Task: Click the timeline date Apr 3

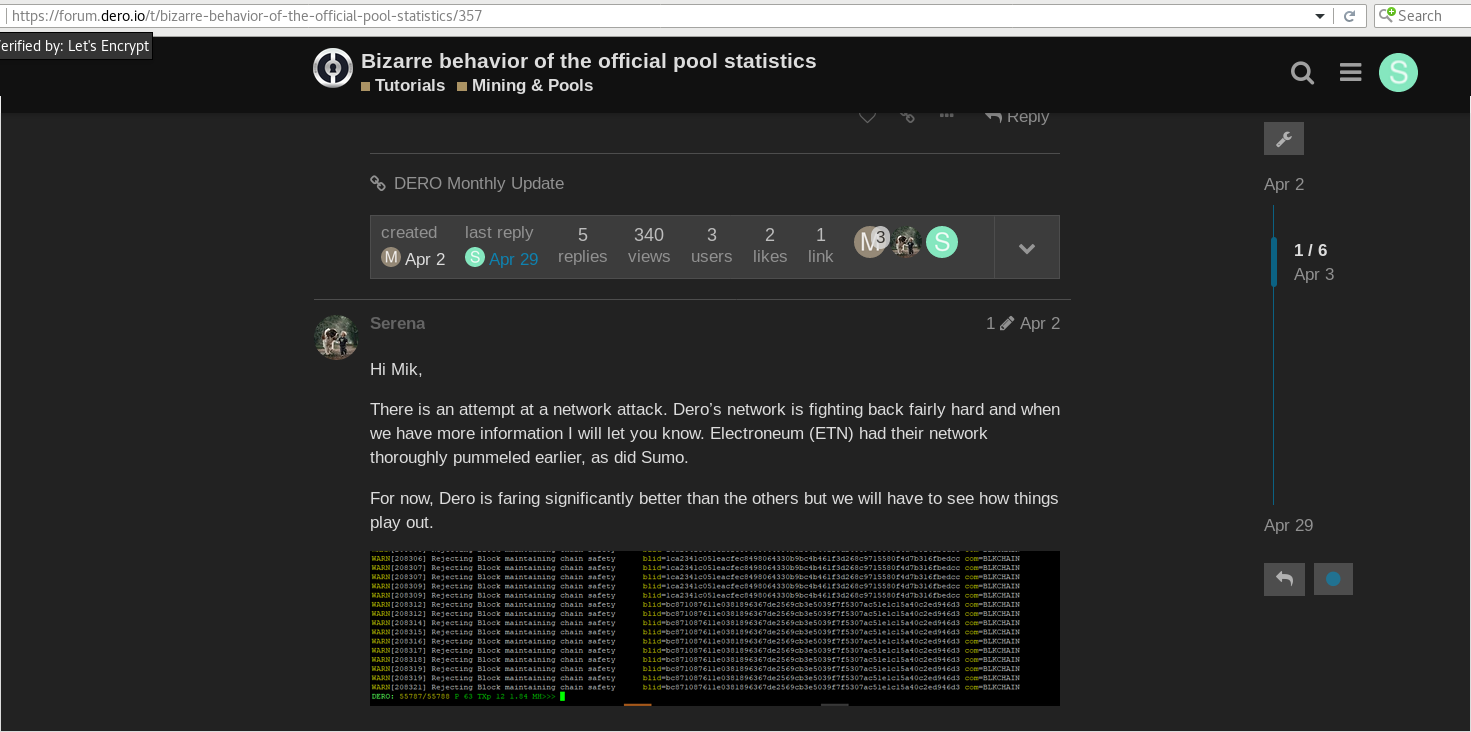Action: pyautogui.click(x=1314, y=274)
